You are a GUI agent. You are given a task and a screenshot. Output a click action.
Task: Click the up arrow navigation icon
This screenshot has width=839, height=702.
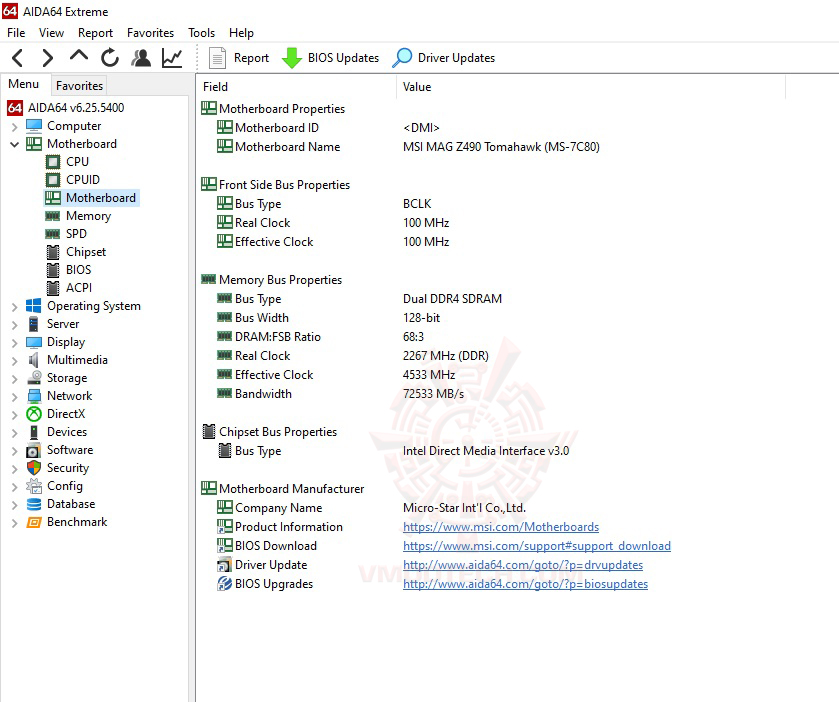(78, 57)
